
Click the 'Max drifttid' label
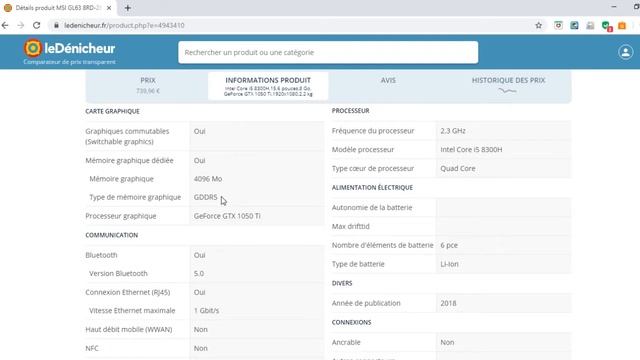pos(350,226)
